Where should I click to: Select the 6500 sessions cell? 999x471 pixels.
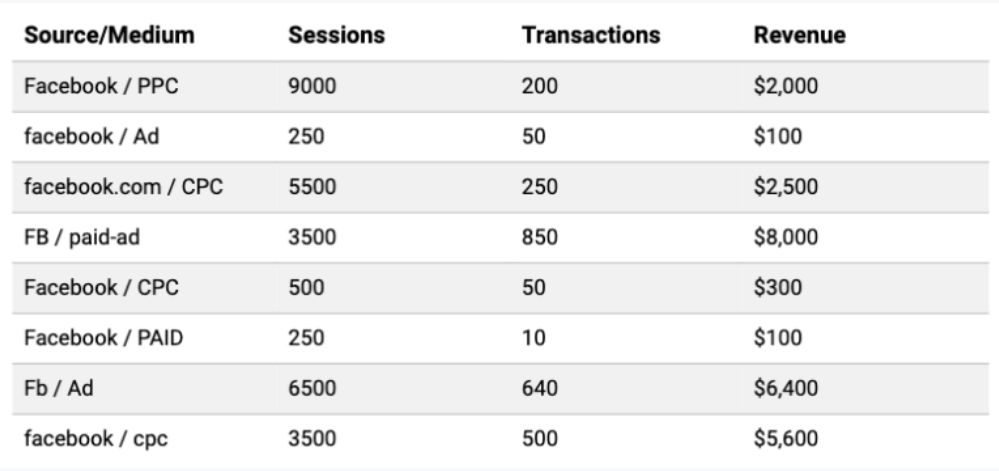312,389
